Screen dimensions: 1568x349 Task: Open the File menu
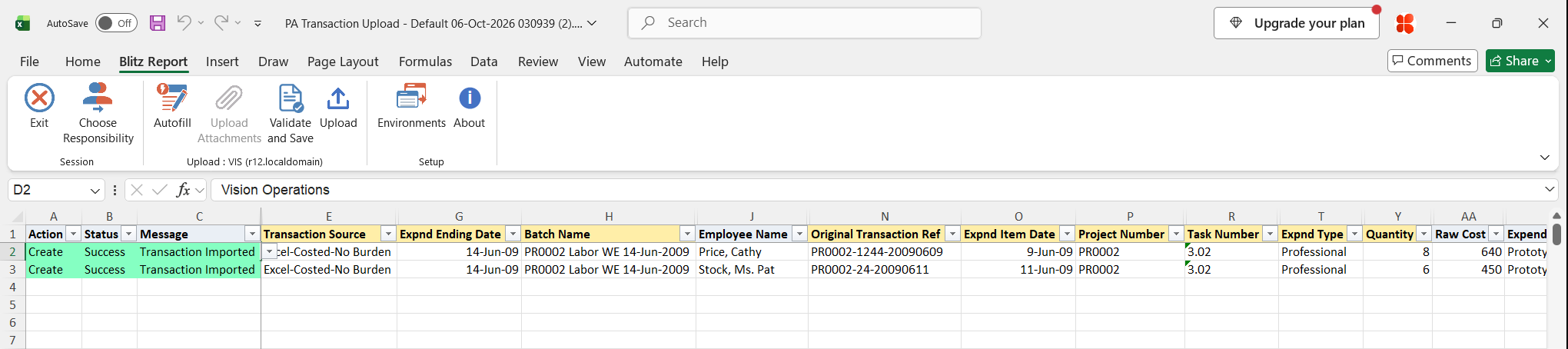(x=29, y=61)
